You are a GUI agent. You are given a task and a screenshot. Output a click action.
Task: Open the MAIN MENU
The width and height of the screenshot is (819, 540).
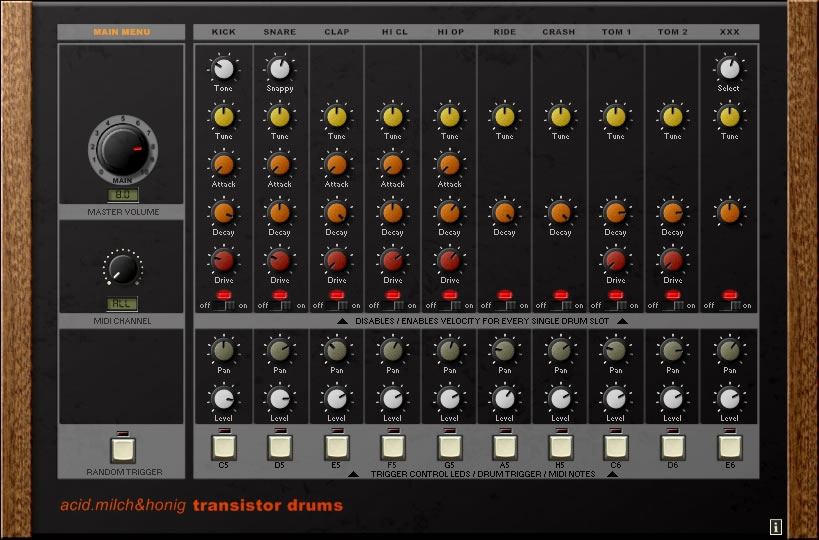pos(122,32)
